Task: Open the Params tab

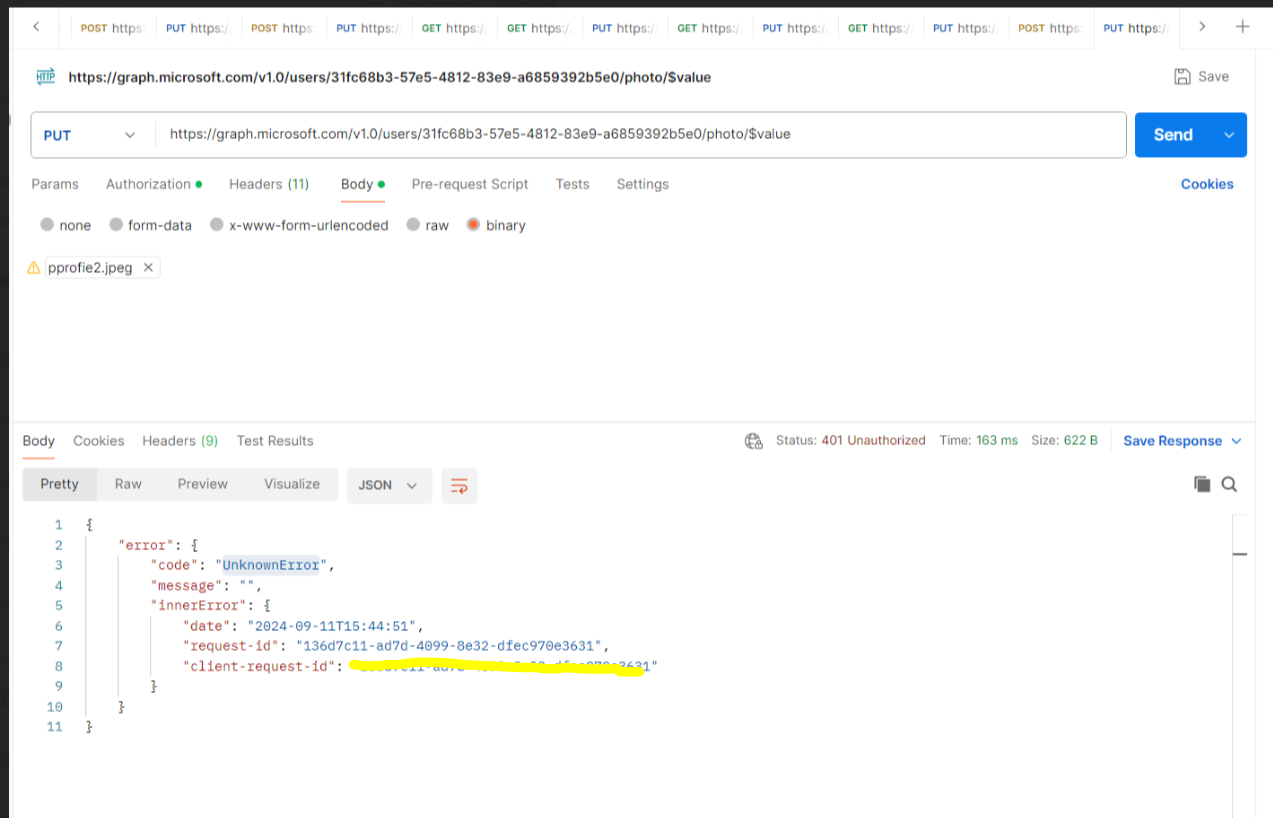Action: 55,184
